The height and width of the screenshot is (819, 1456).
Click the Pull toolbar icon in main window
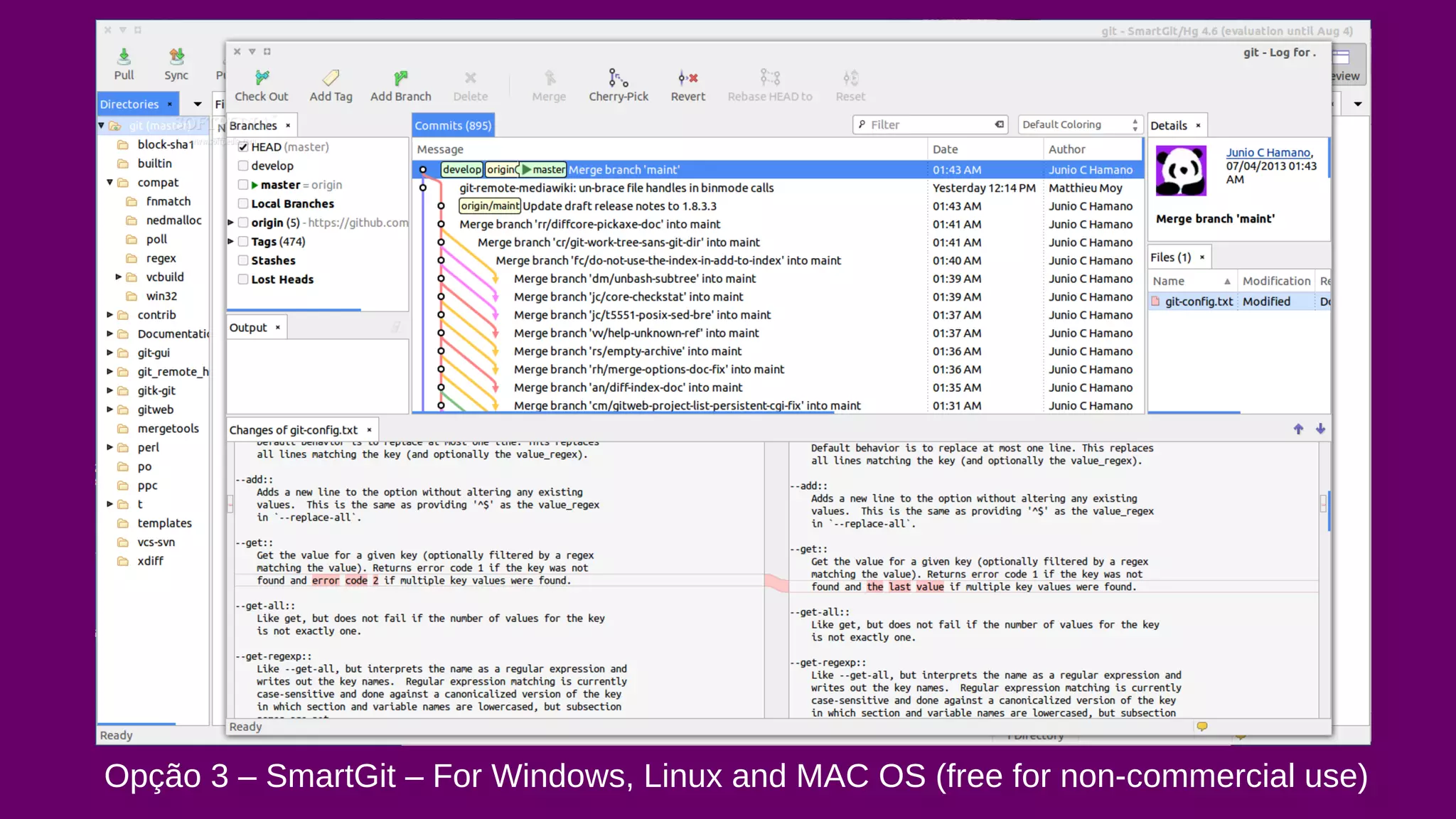pos(124,56)
